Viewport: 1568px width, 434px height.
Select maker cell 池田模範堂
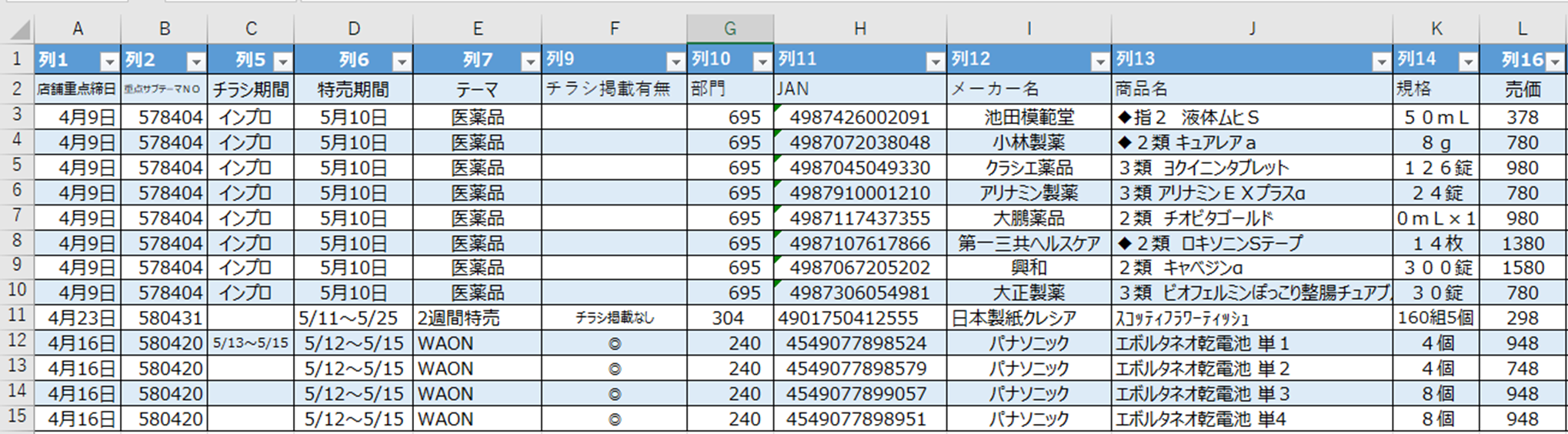1029,117
